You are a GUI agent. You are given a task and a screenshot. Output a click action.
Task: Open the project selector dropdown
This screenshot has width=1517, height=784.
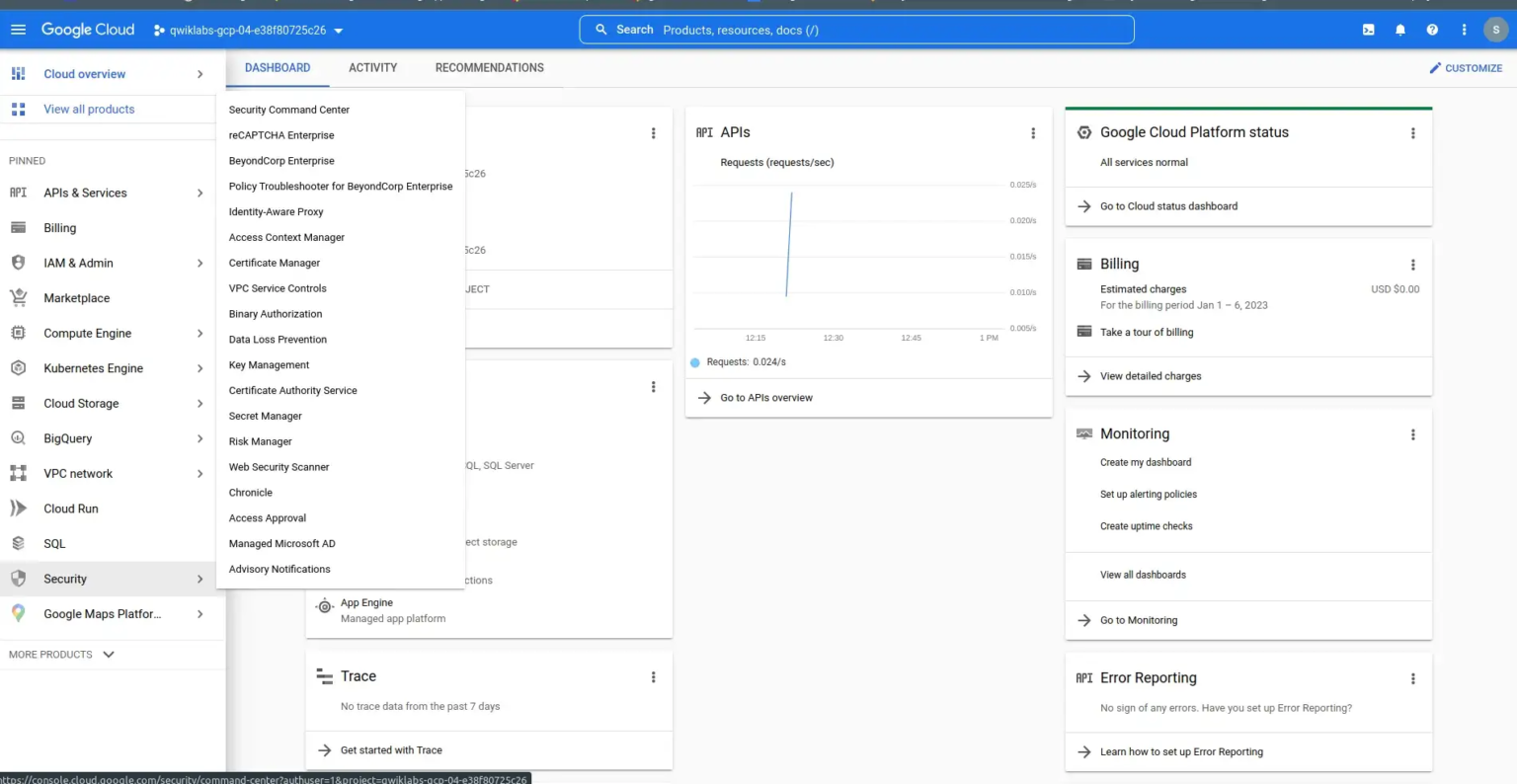(x=247, y=31)
